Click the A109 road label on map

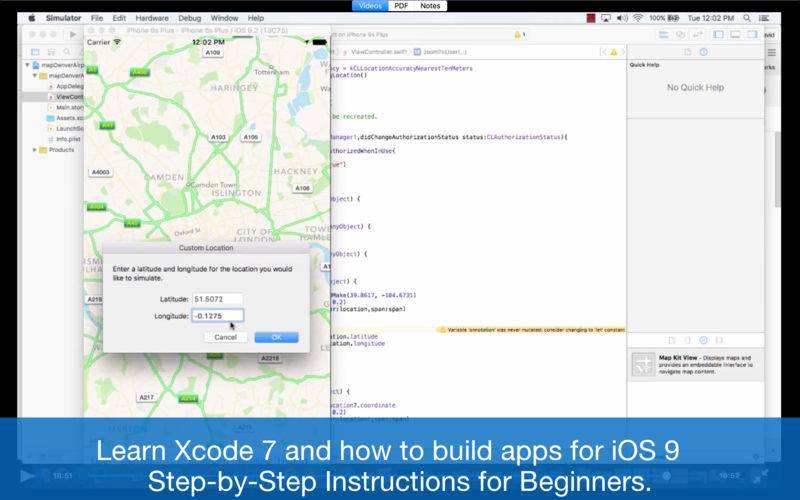click(213, 53)
